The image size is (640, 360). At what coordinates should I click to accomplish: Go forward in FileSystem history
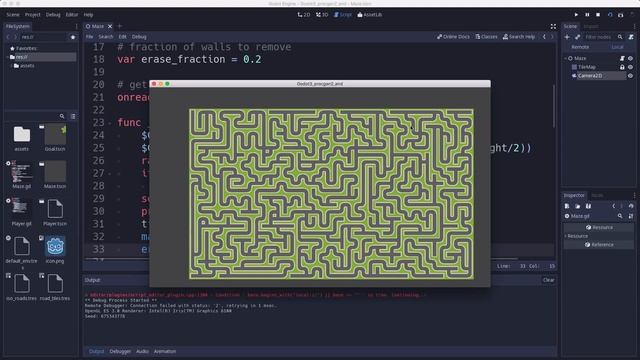[16, 37]
